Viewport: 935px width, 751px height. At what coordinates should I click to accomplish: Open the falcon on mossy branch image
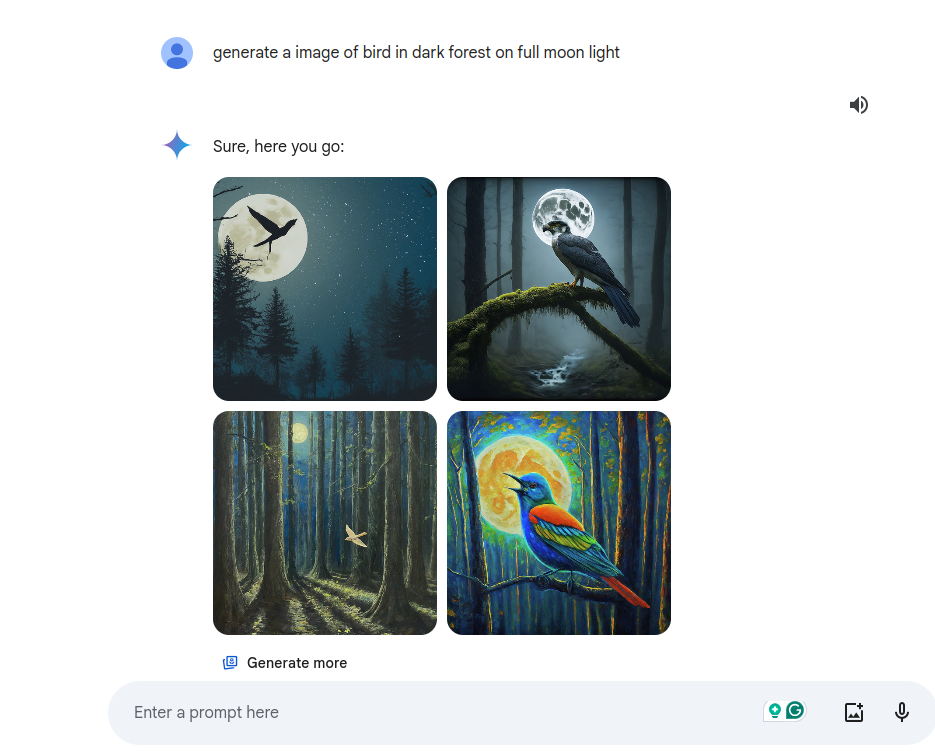tap(559, 289)
